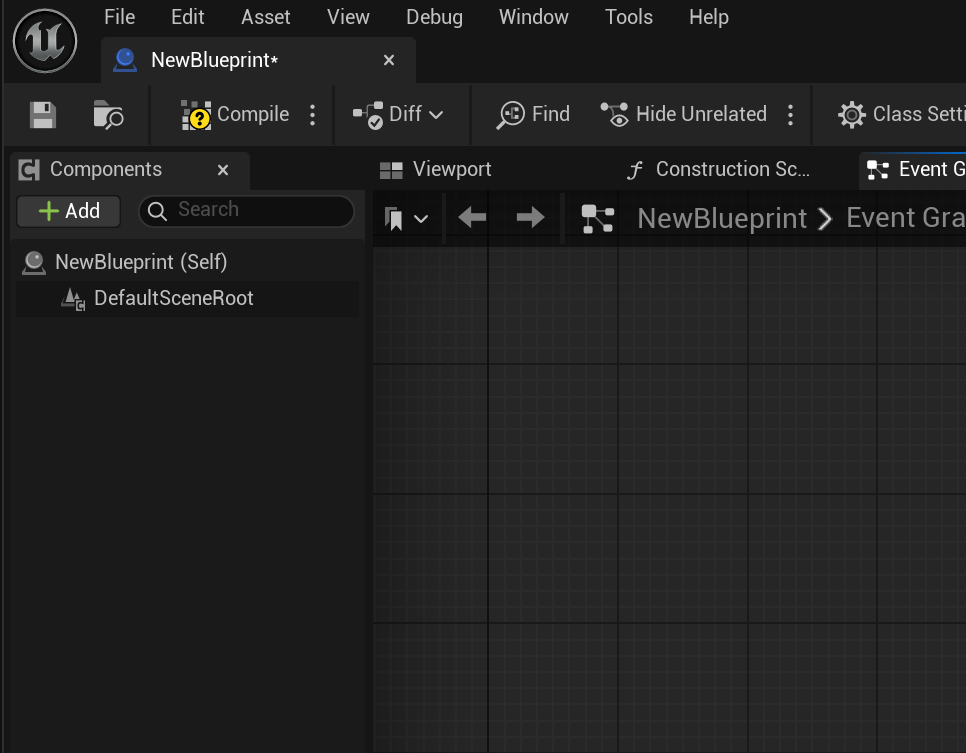Image resolution: width=966 pixels, height=753 pixels.
Task: Click NewBlueprint in the breadcrumb
Action: (722, 219)
